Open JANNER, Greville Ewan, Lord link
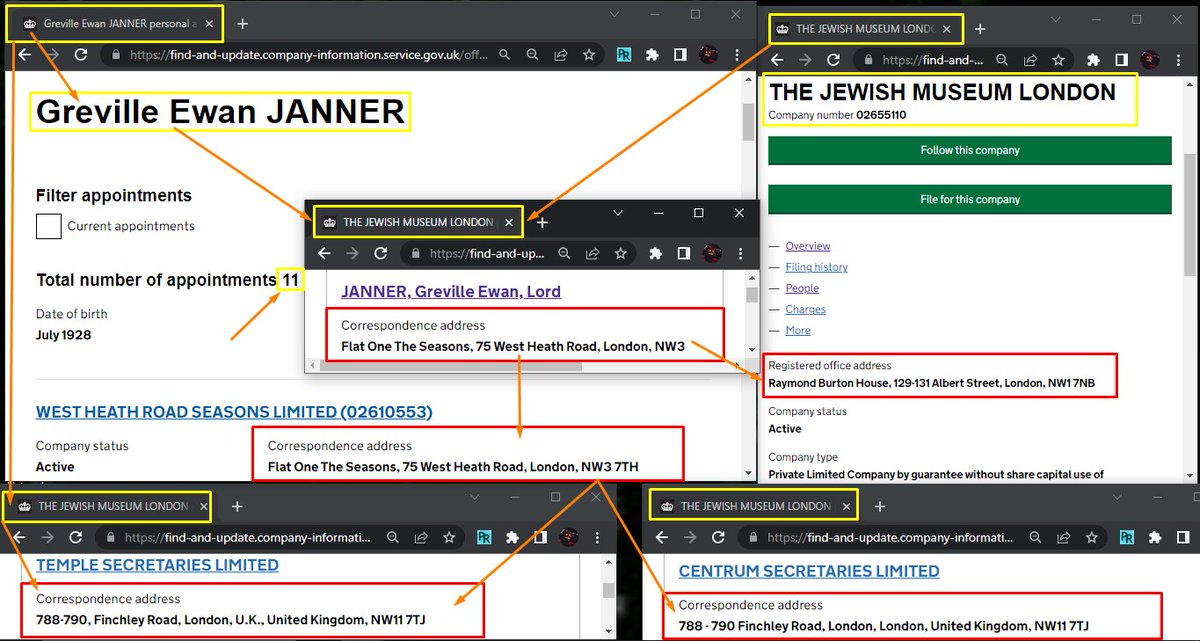This screenshot has height=641, width=1200. (x=451, y=292)
